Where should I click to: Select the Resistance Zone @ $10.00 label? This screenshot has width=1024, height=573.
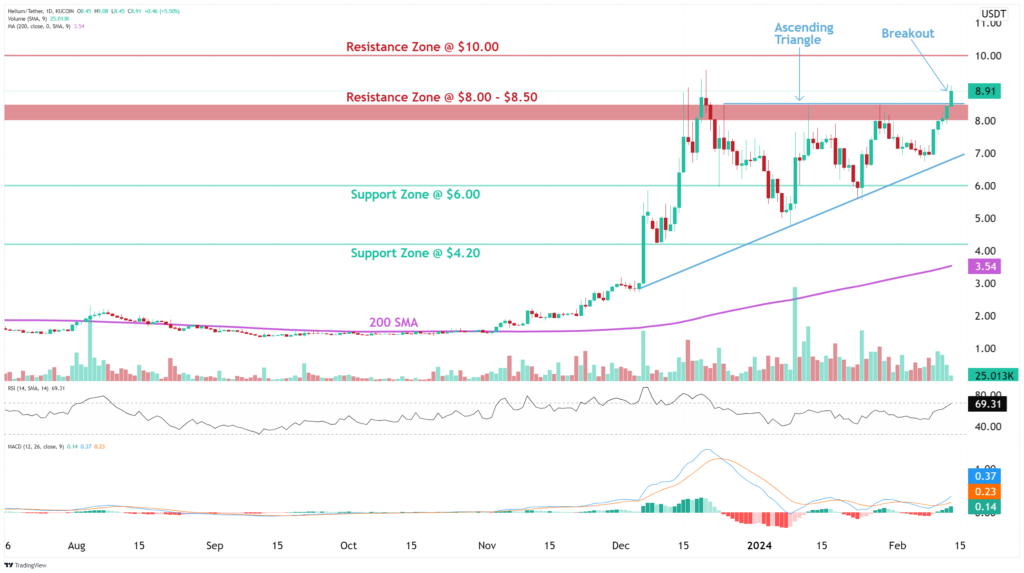click(422, 47)
